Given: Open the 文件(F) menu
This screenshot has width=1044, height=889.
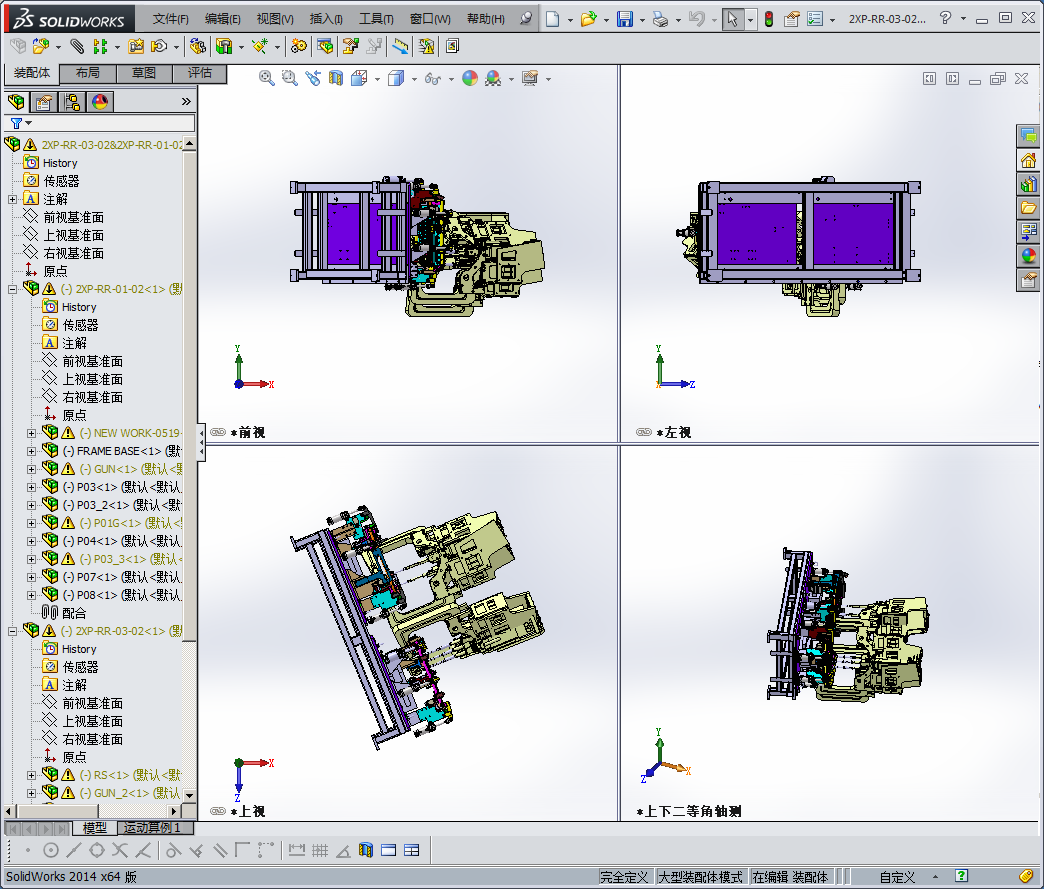Looking at the screenshot, I should pyautogui.click(x=170, y=19).
